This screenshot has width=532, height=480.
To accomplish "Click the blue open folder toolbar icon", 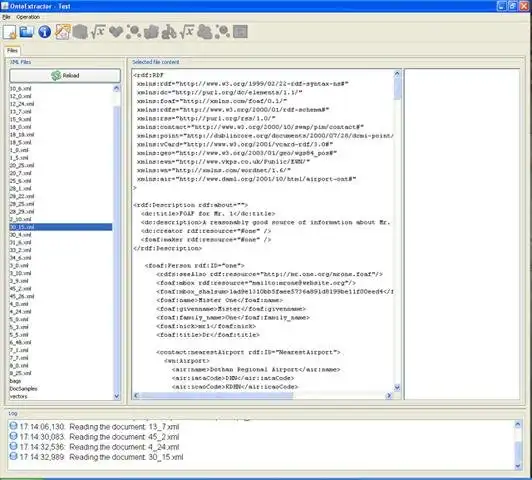I will tap(26, 32).
